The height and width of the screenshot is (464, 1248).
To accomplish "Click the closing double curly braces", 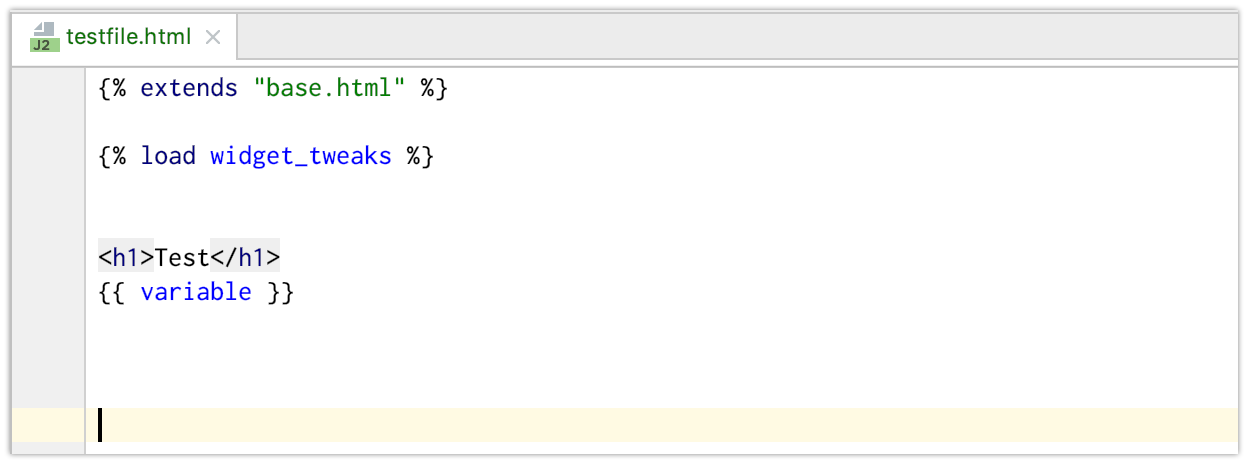I will click(x=280, y=292).
